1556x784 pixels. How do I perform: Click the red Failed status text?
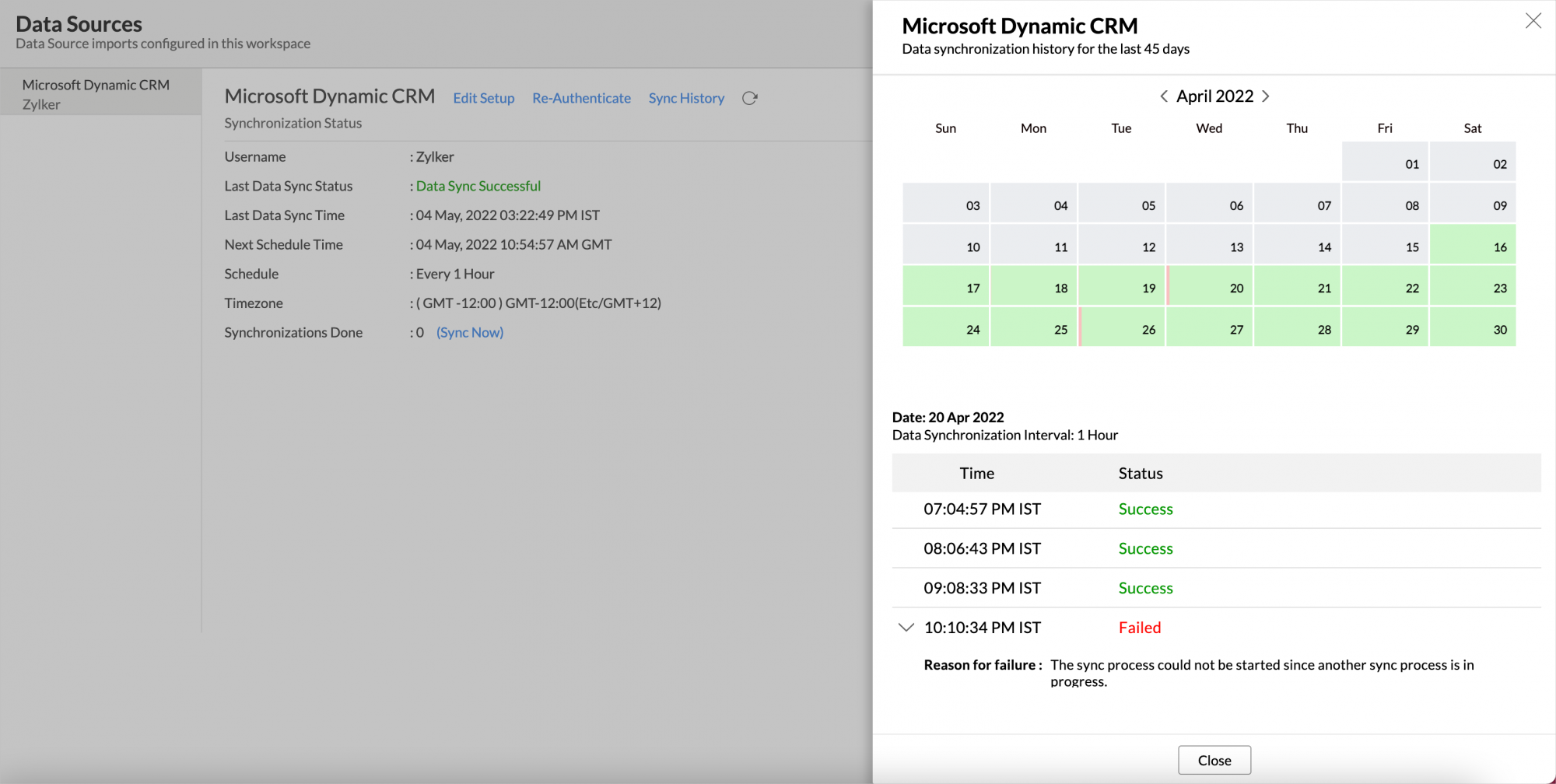pos(1140,628)
